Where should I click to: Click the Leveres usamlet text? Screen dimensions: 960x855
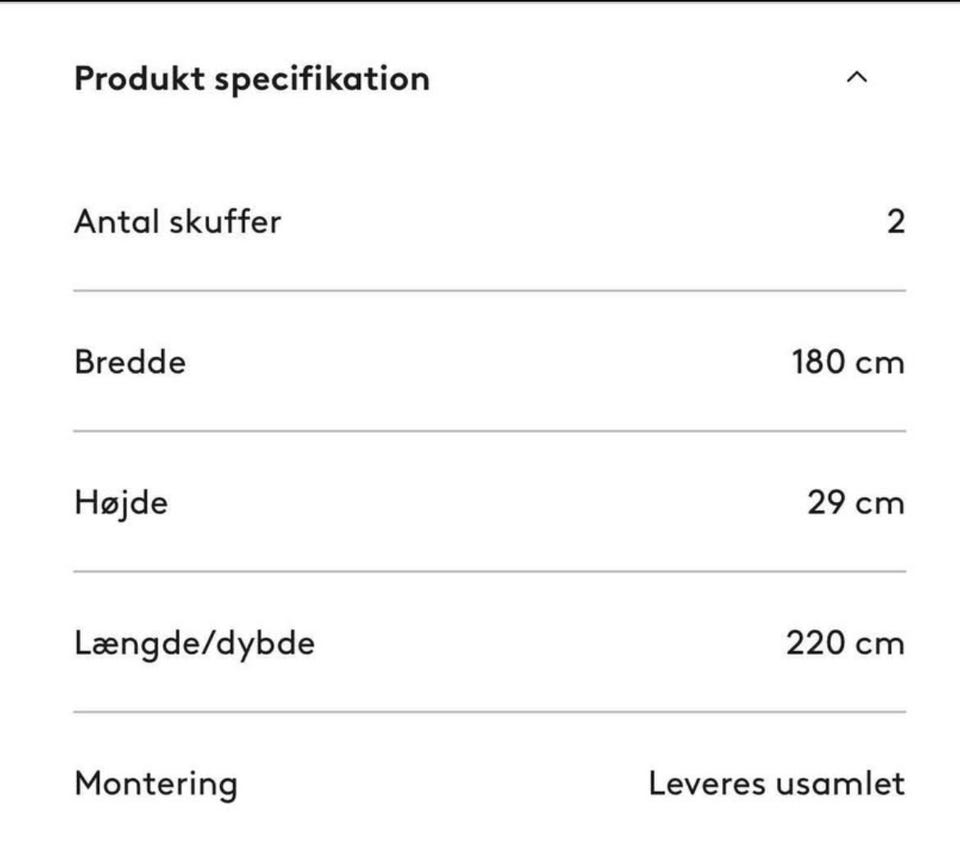click(x=776, y=784)
